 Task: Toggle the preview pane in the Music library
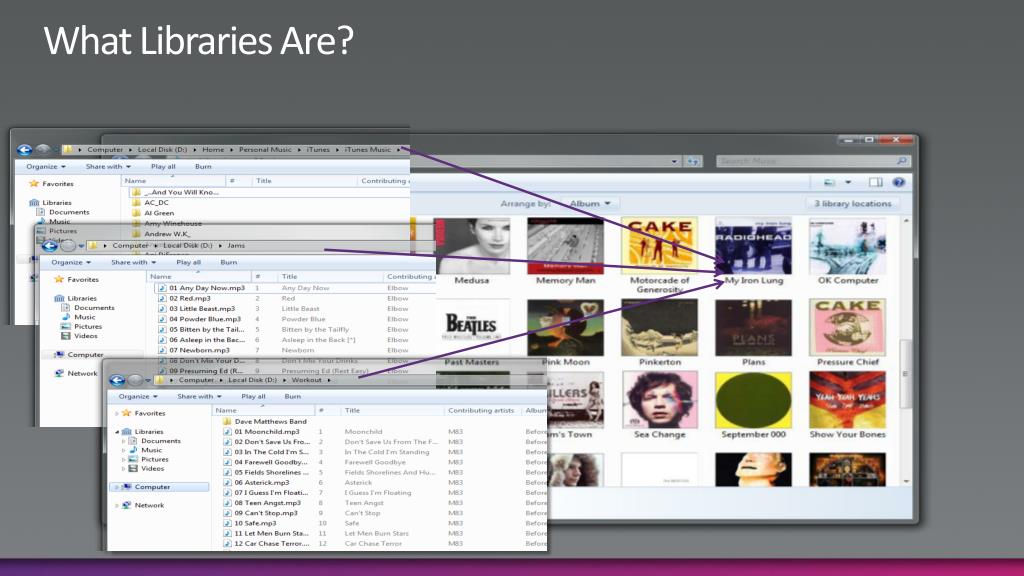click(876, 183)
